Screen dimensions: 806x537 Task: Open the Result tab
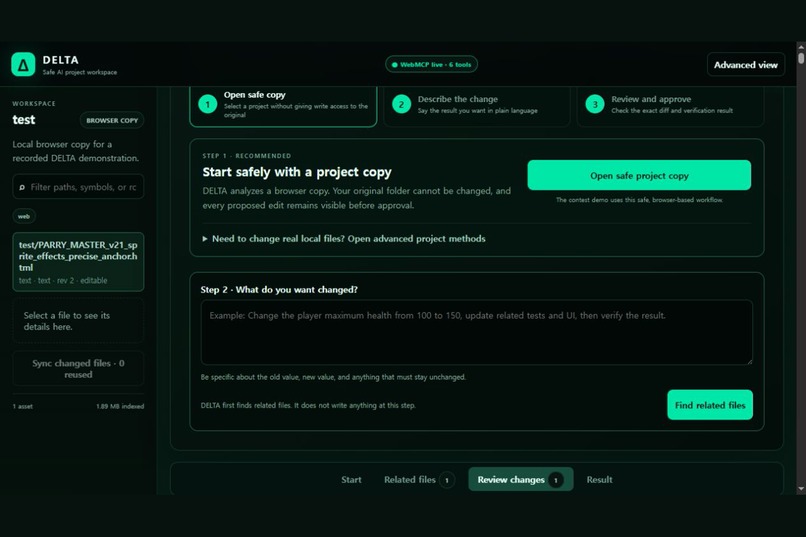pos(599,479)
